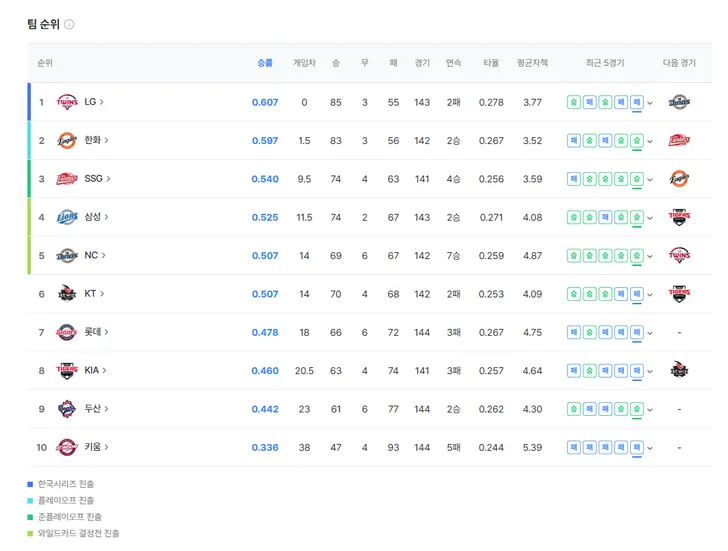Screen dimensions: 728x551
Task: Sort table by 승률 column
Action: click(265, 63)
